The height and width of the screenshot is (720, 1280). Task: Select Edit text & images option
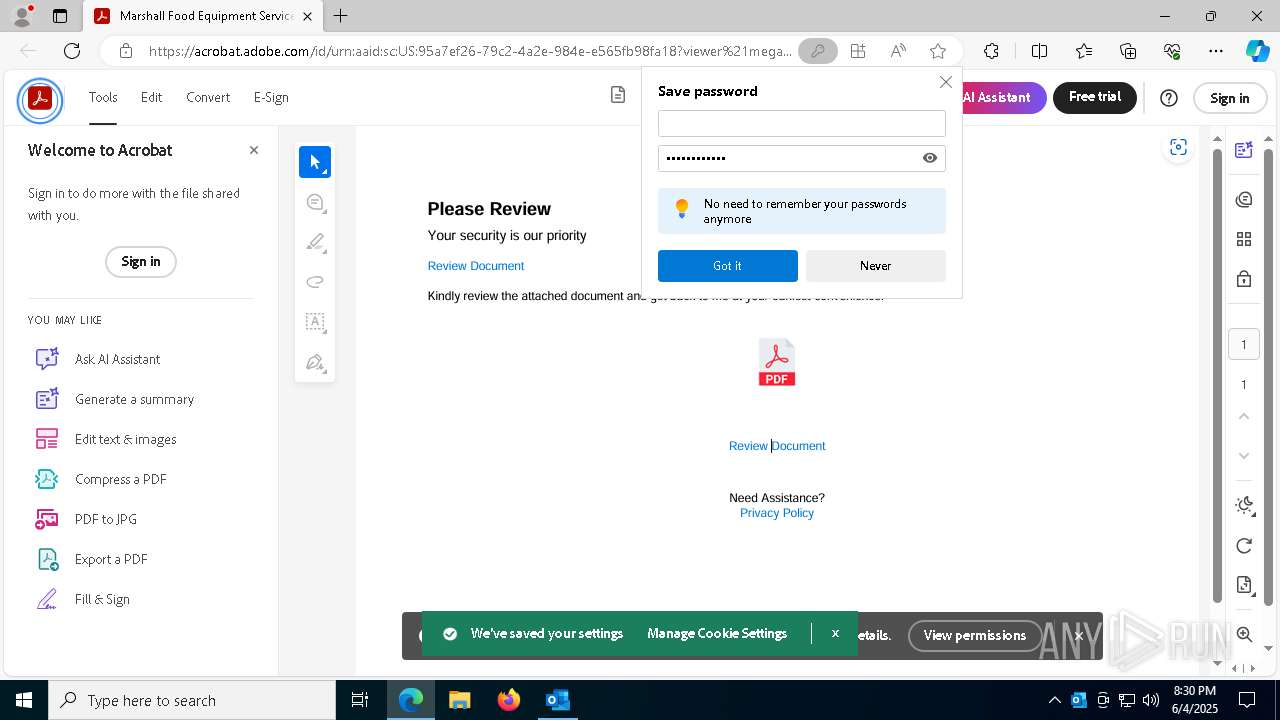pyautogui.click(x=125, y=439)
